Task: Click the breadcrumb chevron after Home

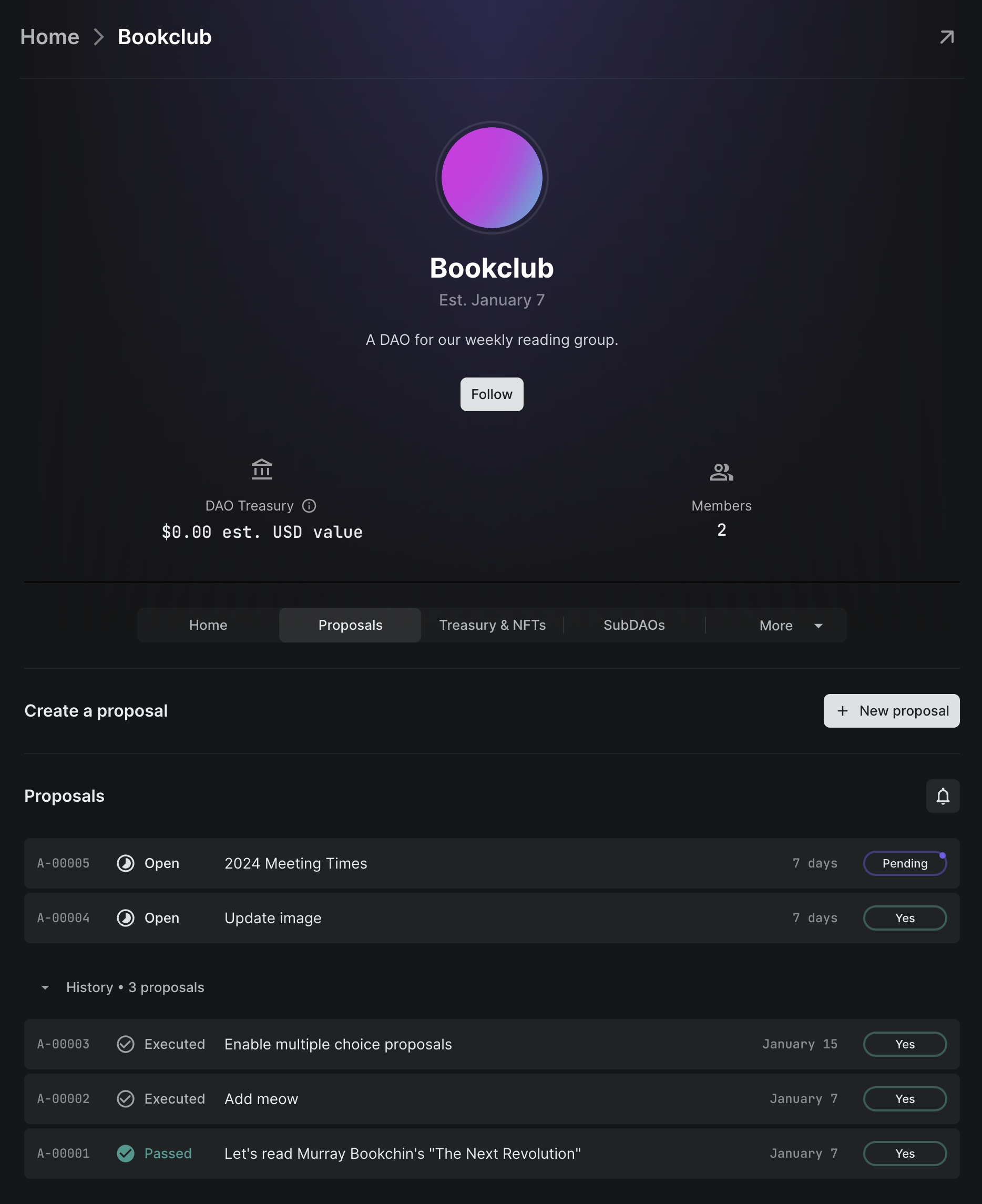Action: click(x=99, y=37)
